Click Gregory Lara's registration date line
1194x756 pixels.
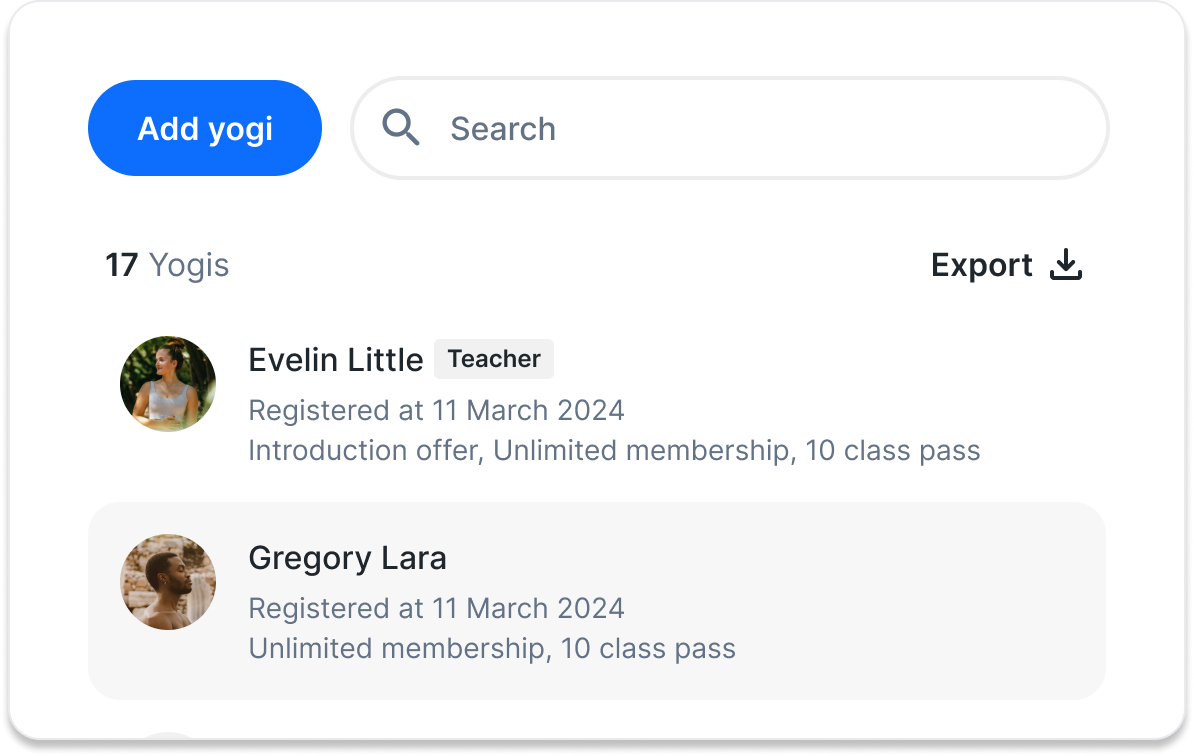coord(436,608)
